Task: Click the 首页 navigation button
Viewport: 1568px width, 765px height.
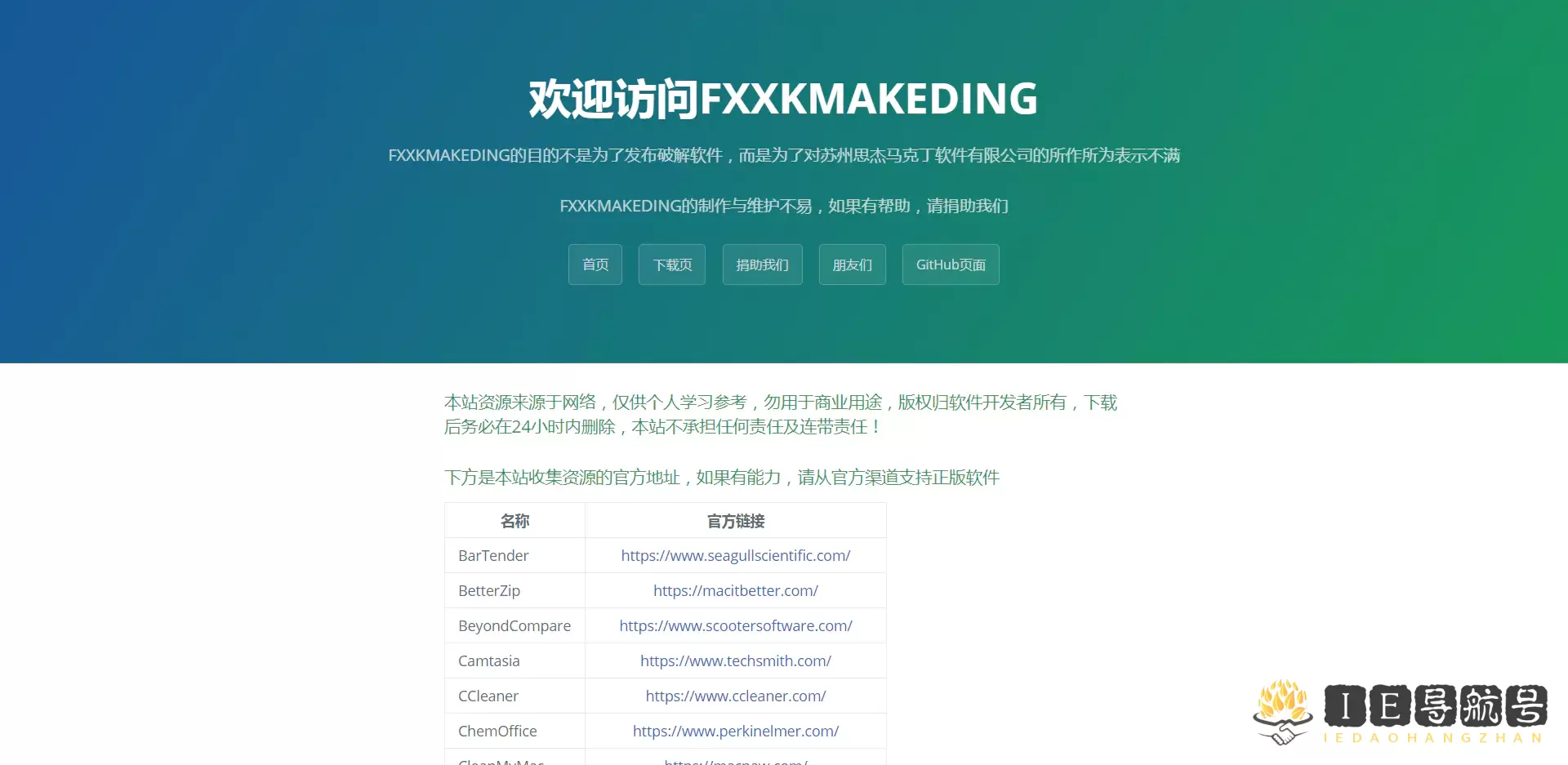Action: pyautogui.click(x=595, y=264)
